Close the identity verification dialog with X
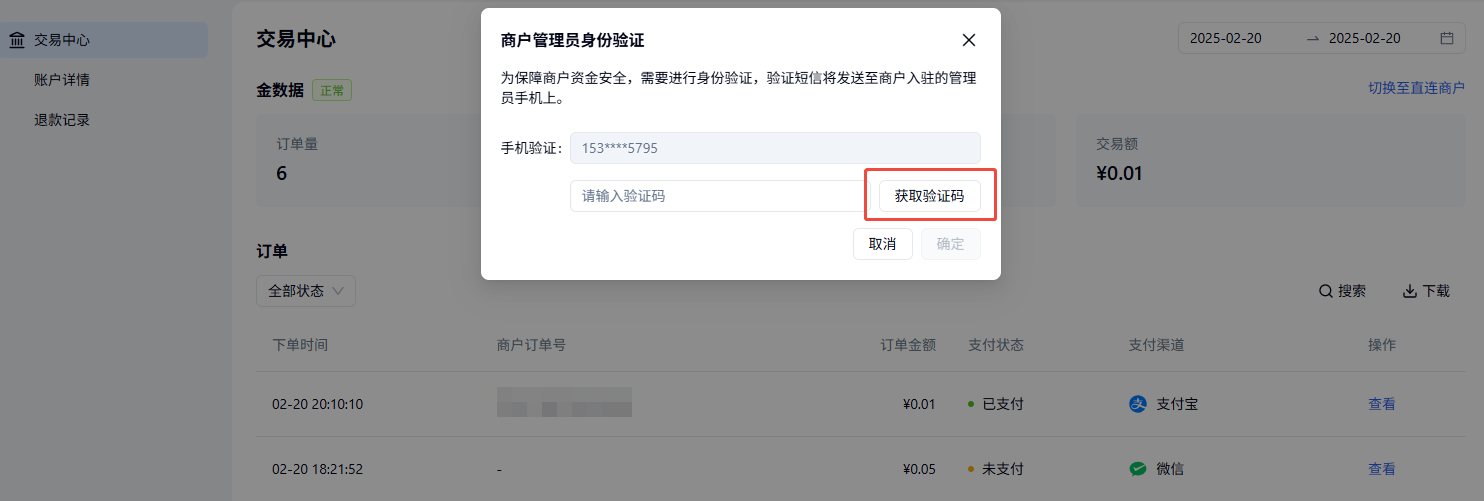1484x501 pixels. pyautogui.click(x=968, y=40)
